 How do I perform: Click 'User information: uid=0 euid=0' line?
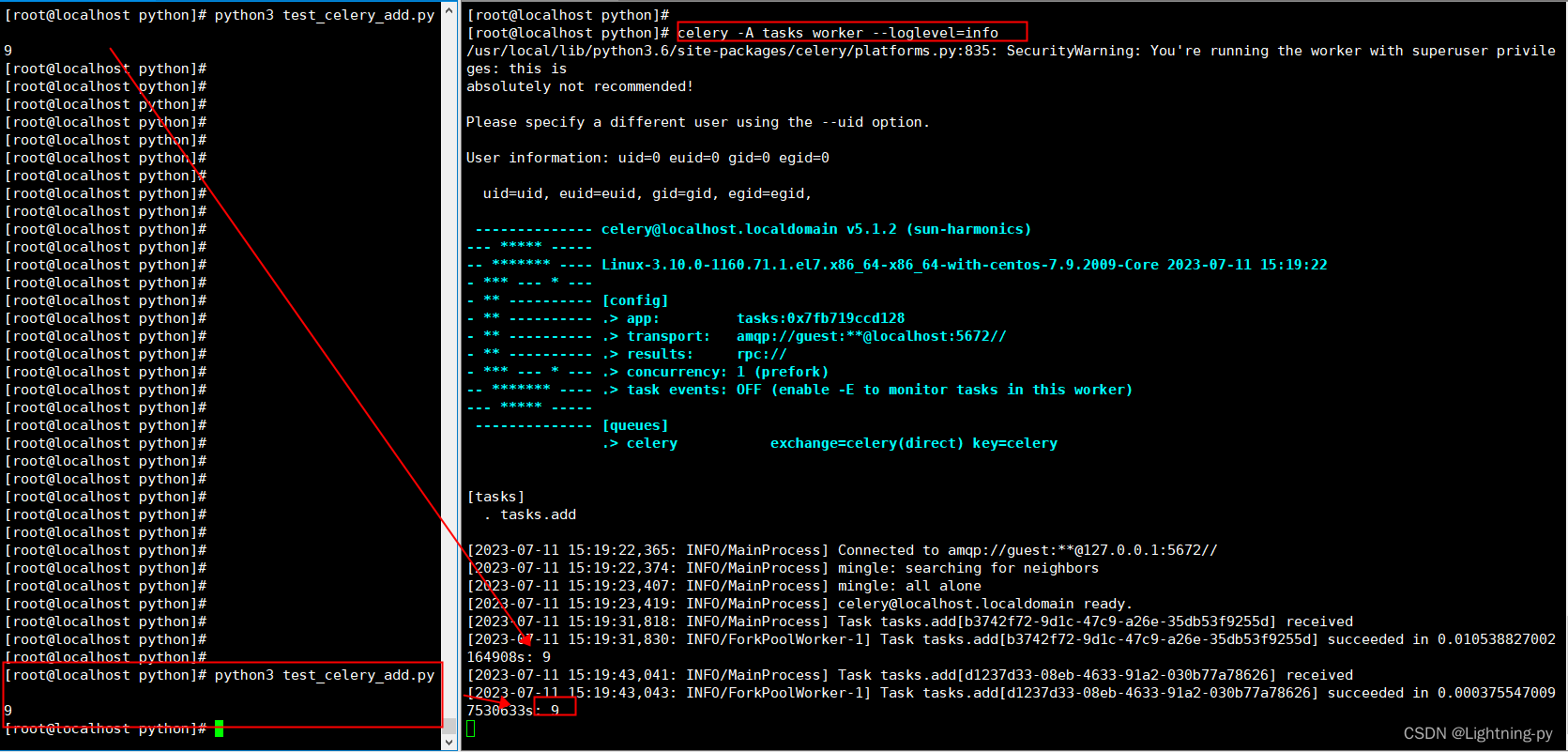click(x=647, y=158)
